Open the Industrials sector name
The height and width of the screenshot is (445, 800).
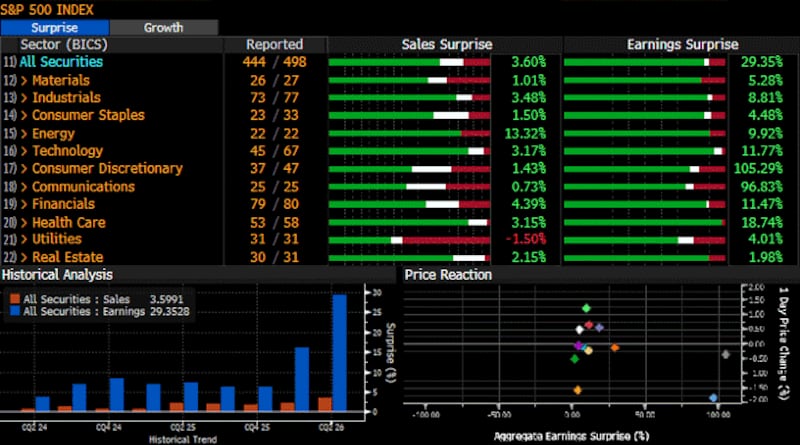click(66, 98)
